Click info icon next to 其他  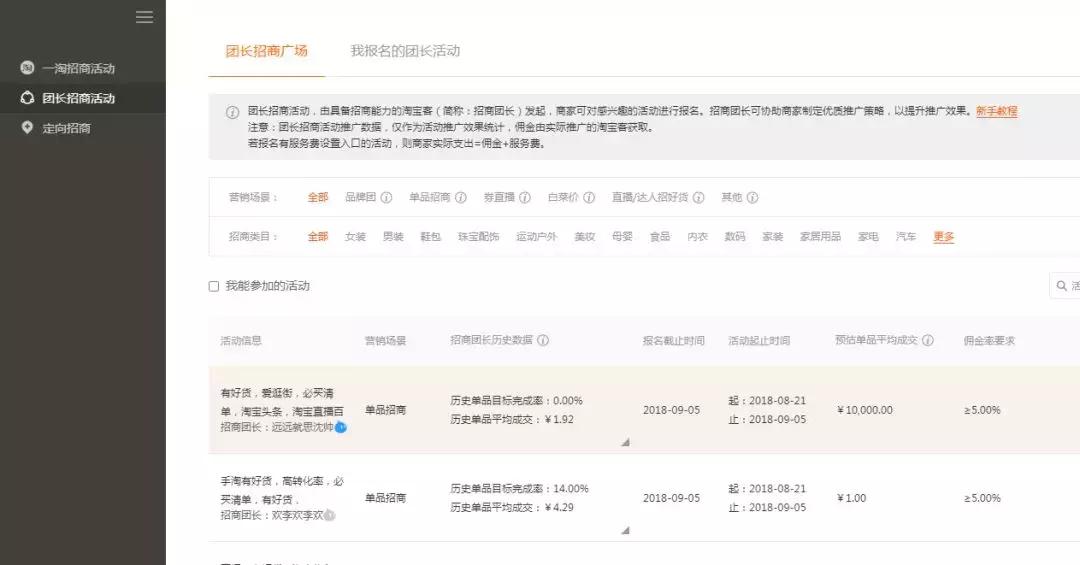[x=753, y=198]
